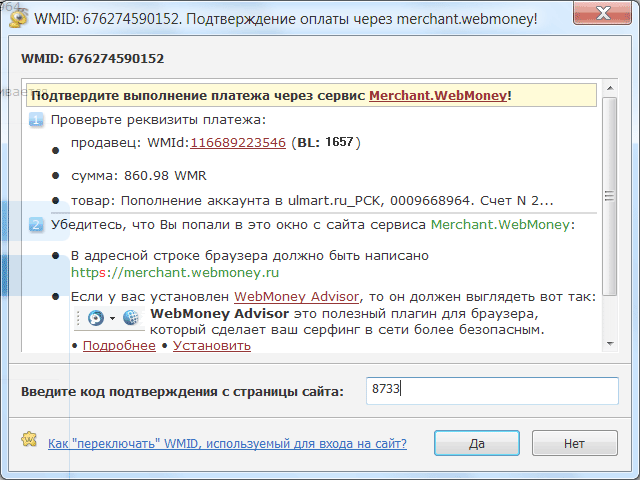Expand the Advisor toolbar dropdown arrow
Viewport: 640px width, 480px height.
tap(112, 318)
